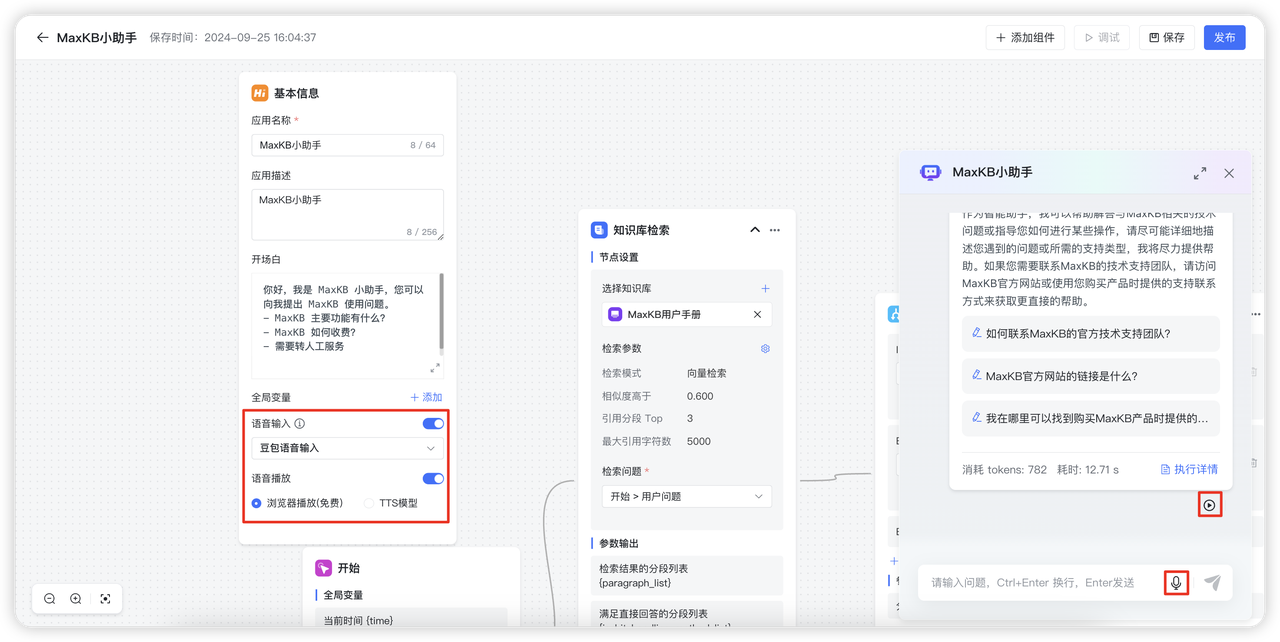
Task: Expand the chat panel to fullscreen
Action: click(1199, 173)
